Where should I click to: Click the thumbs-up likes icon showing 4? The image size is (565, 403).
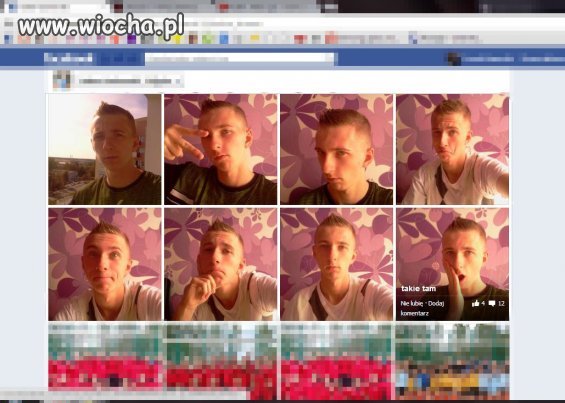pos(476,304)
